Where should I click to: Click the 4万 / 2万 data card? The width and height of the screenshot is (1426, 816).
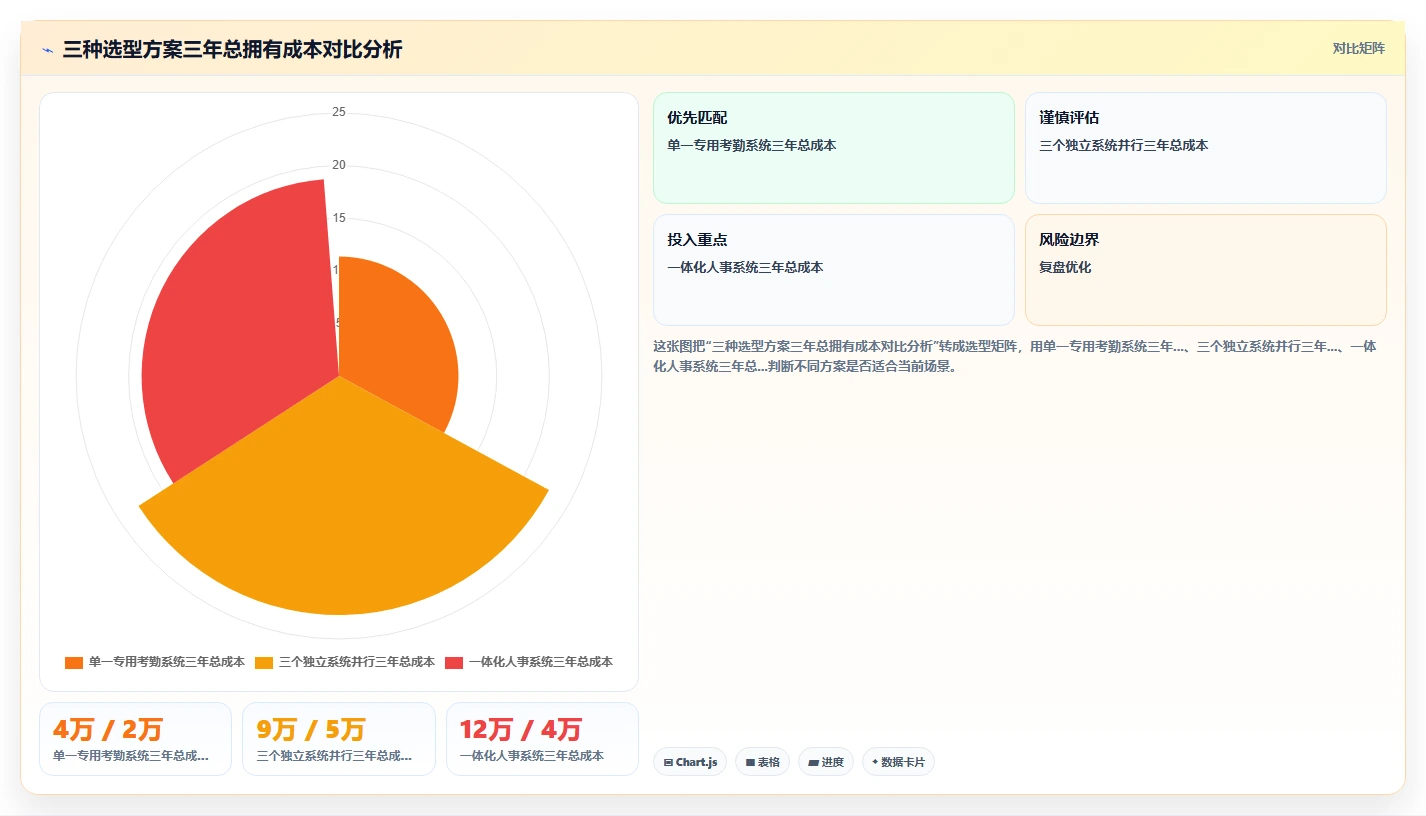[x=135, y=739]
